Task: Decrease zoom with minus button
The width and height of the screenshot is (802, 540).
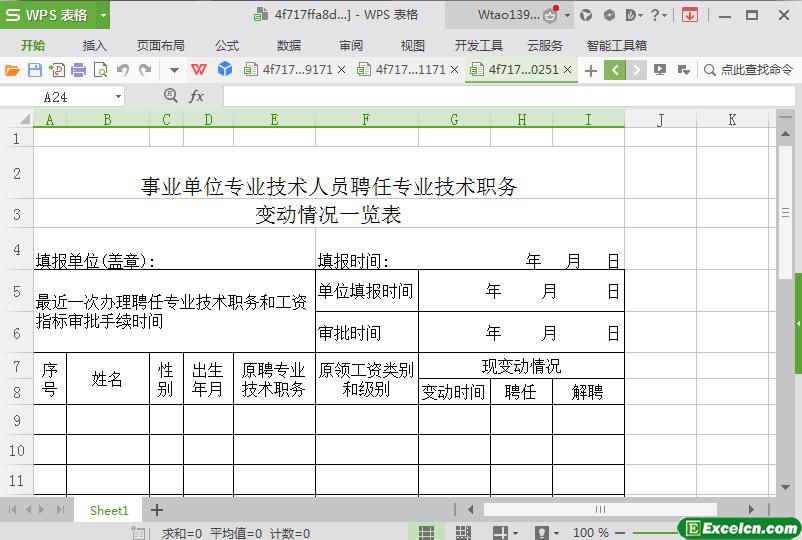Action: click(620, 533)
